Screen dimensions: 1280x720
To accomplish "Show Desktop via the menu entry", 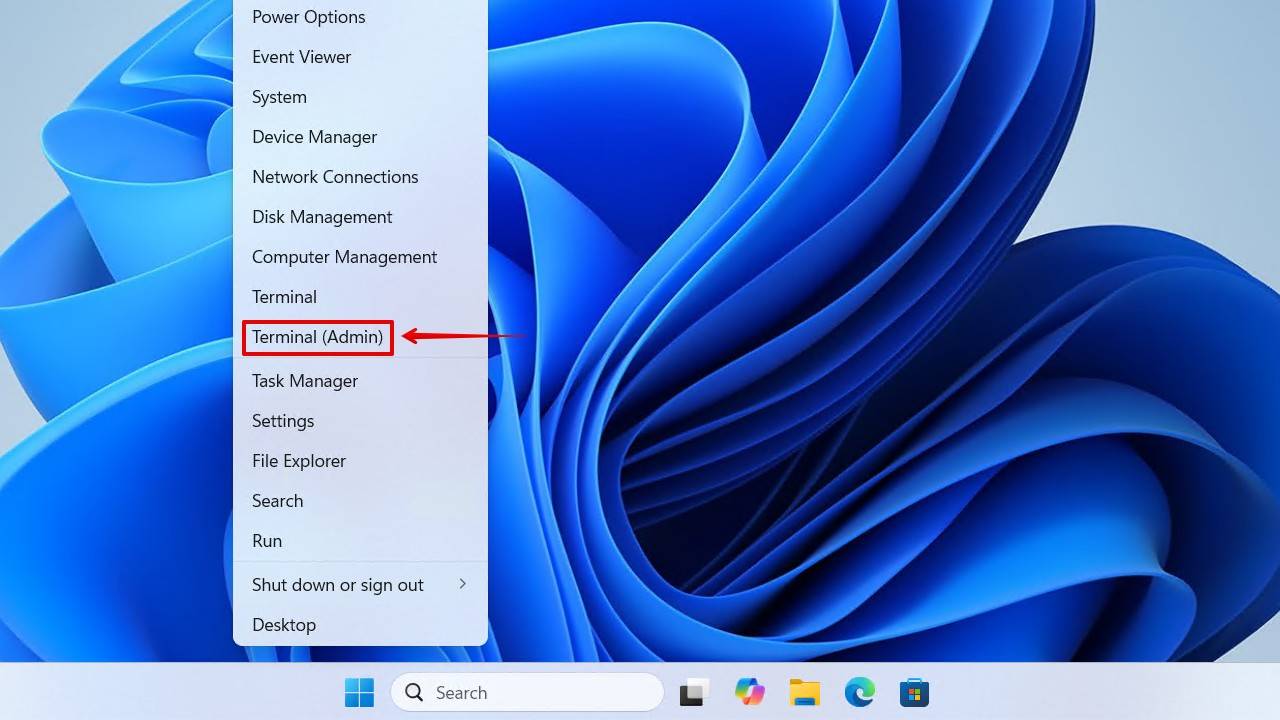I will [284, 625].
